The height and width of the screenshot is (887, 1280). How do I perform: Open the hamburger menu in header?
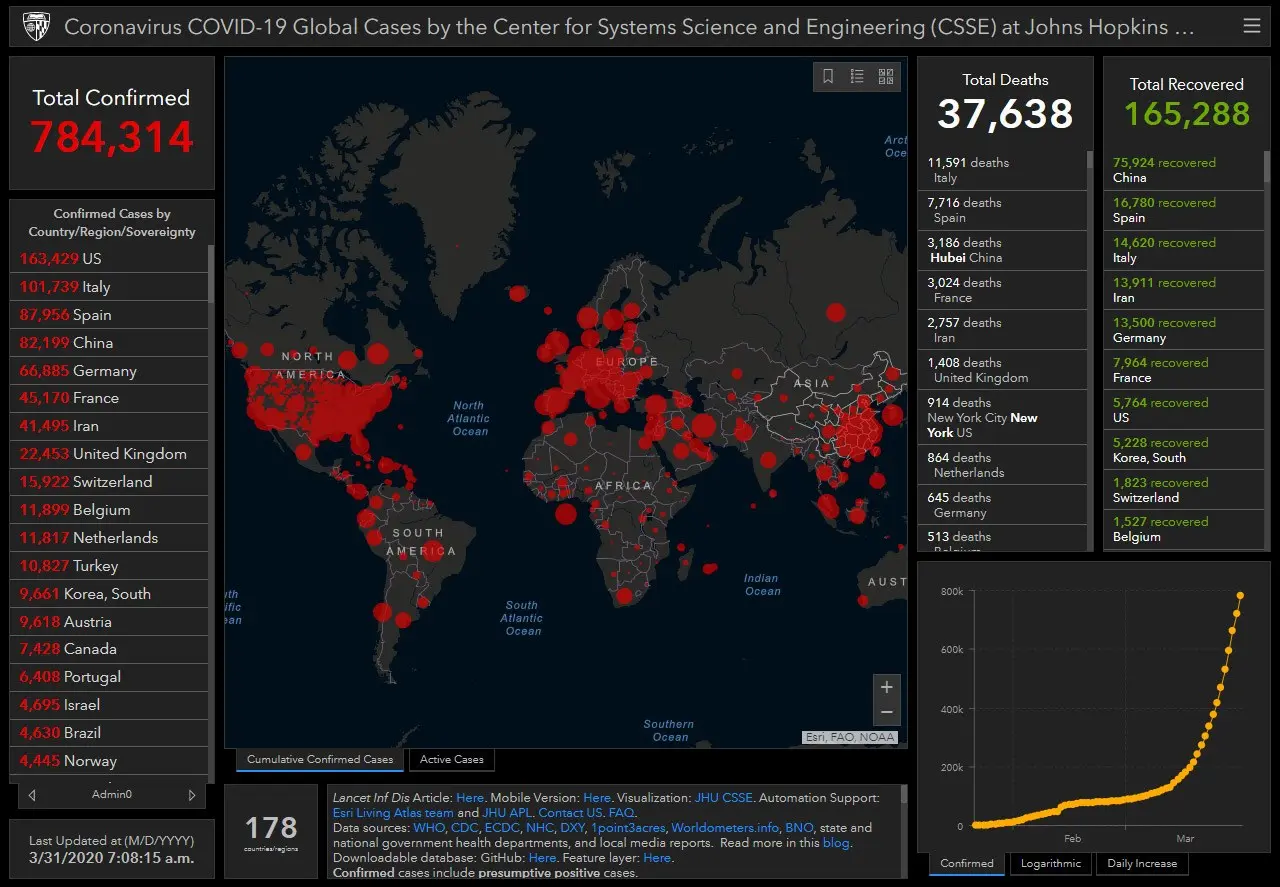tap(1251, 26)
